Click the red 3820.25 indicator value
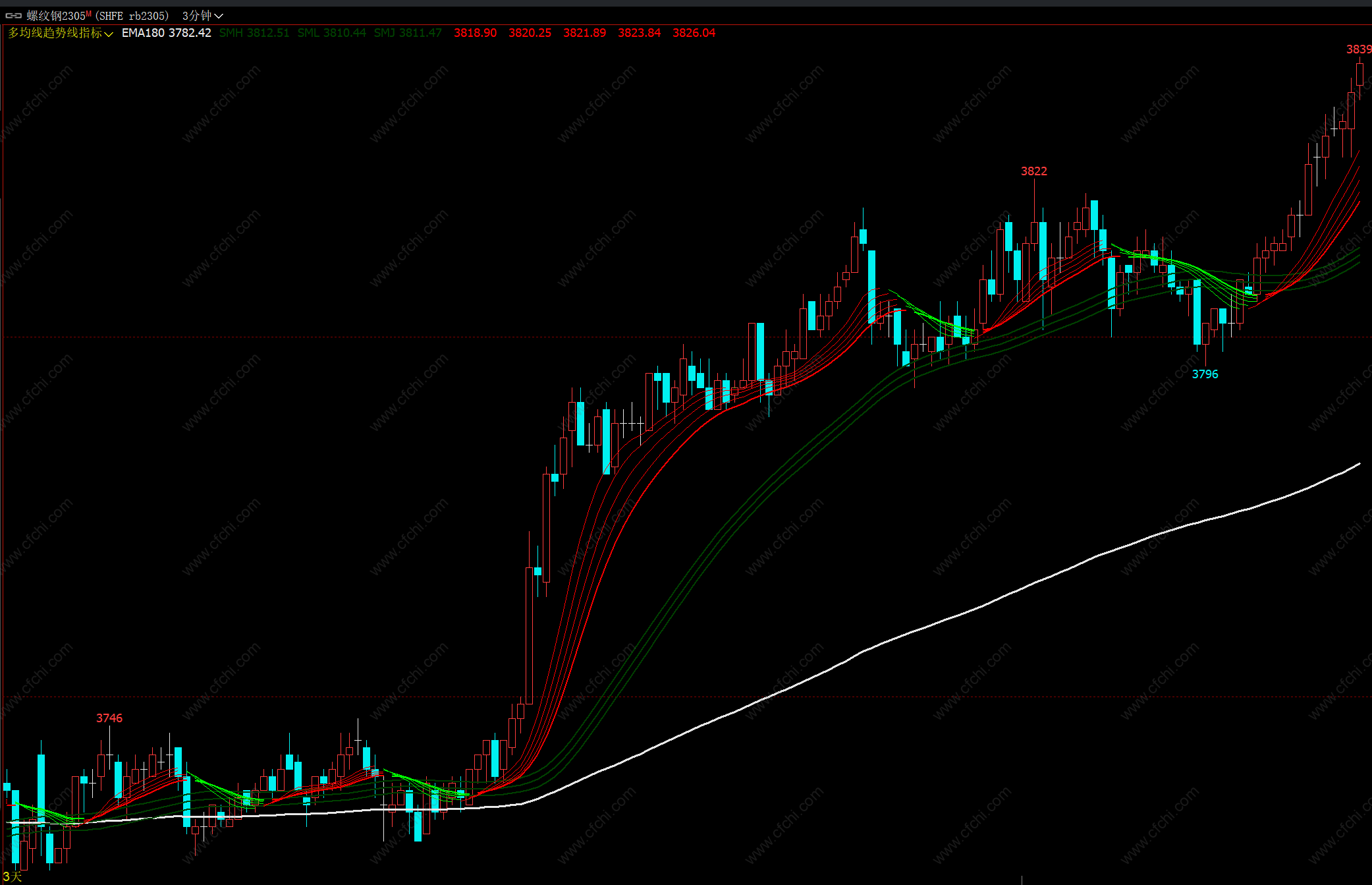 point(530,33)
